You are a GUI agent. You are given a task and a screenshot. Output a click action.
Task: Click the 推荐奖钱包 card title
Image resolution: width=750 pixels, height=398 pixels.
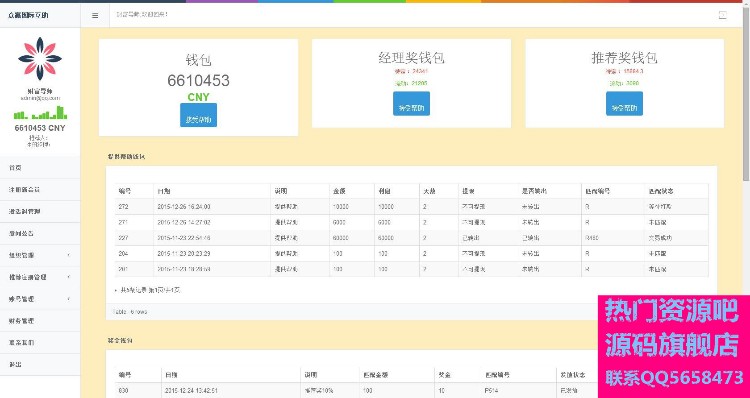coord(624,58)
